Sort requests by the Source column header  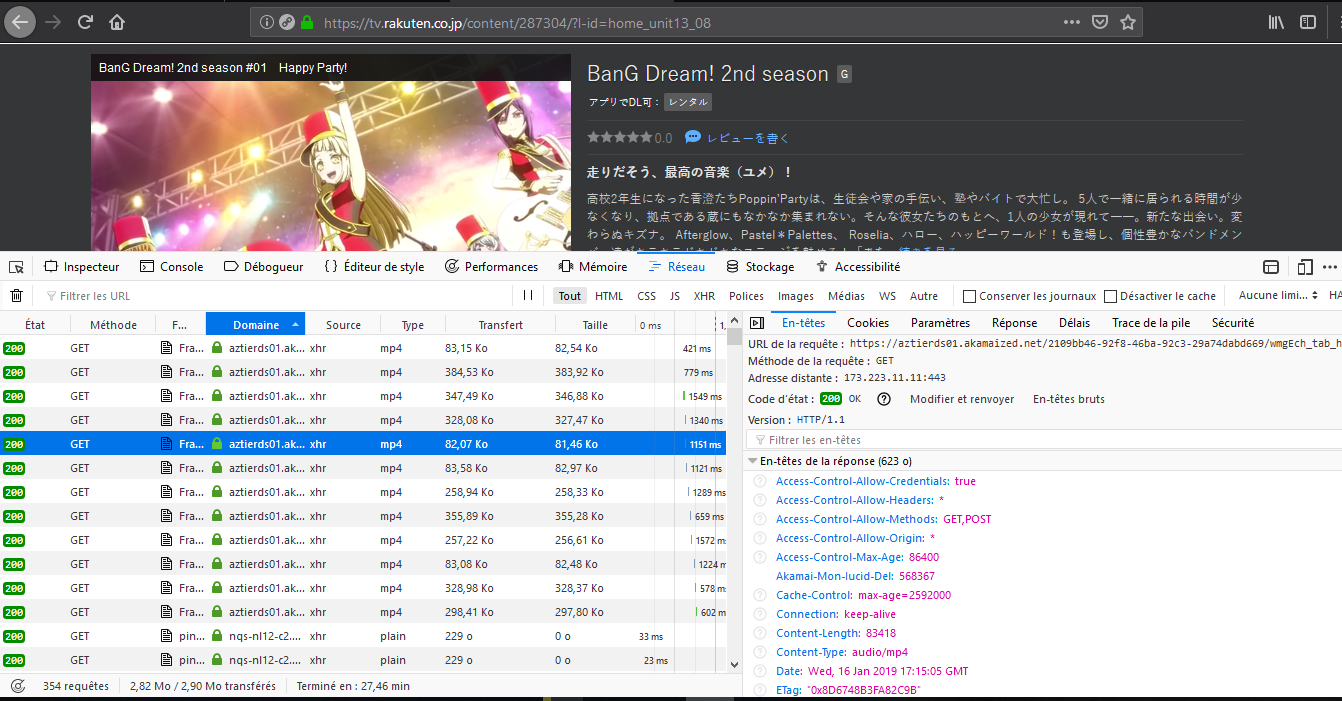pyautogui.click(x=343, y=324)
